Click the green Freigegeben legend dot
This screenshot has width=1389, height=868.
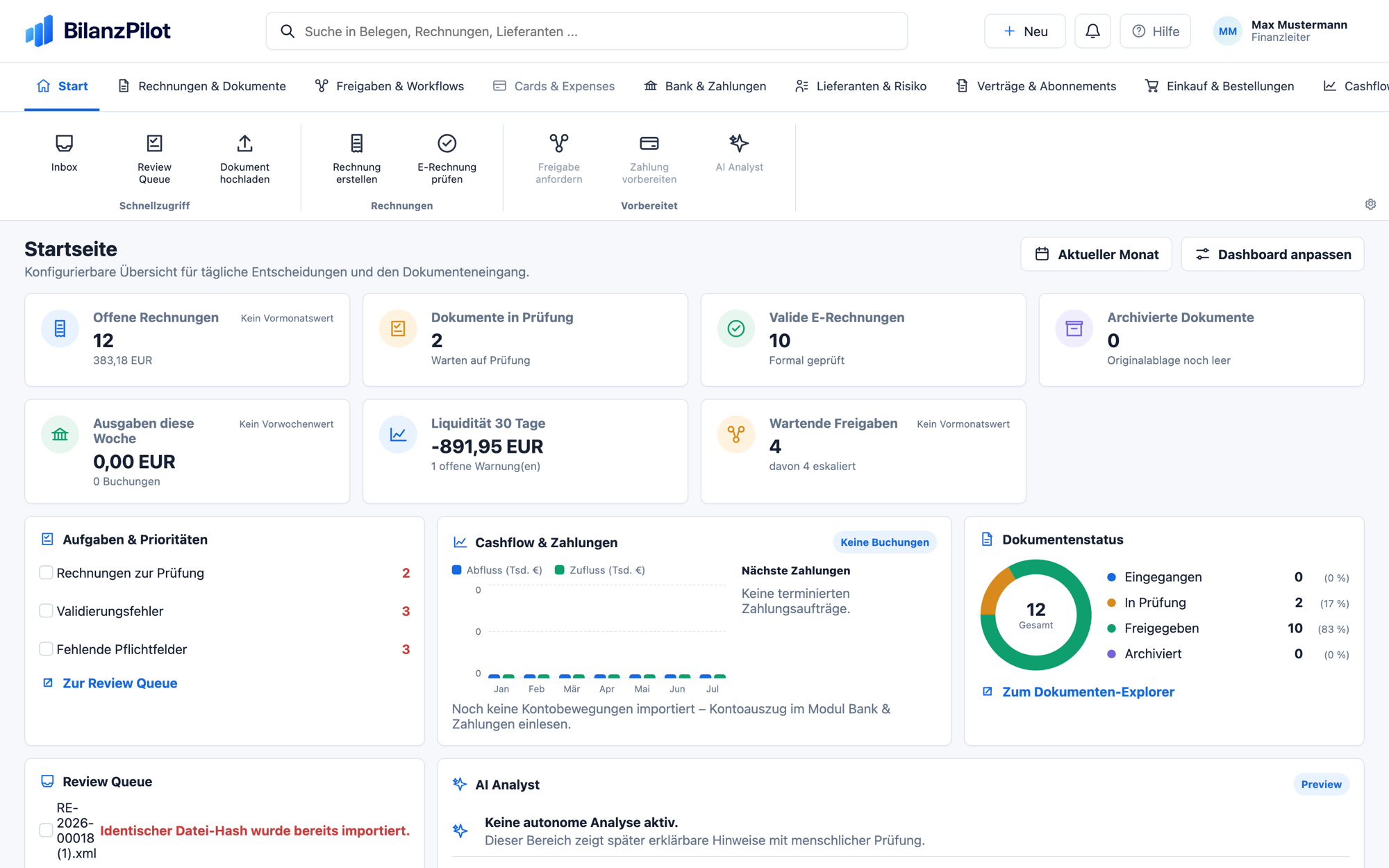pyautogui.click(x=1111, y=628)
